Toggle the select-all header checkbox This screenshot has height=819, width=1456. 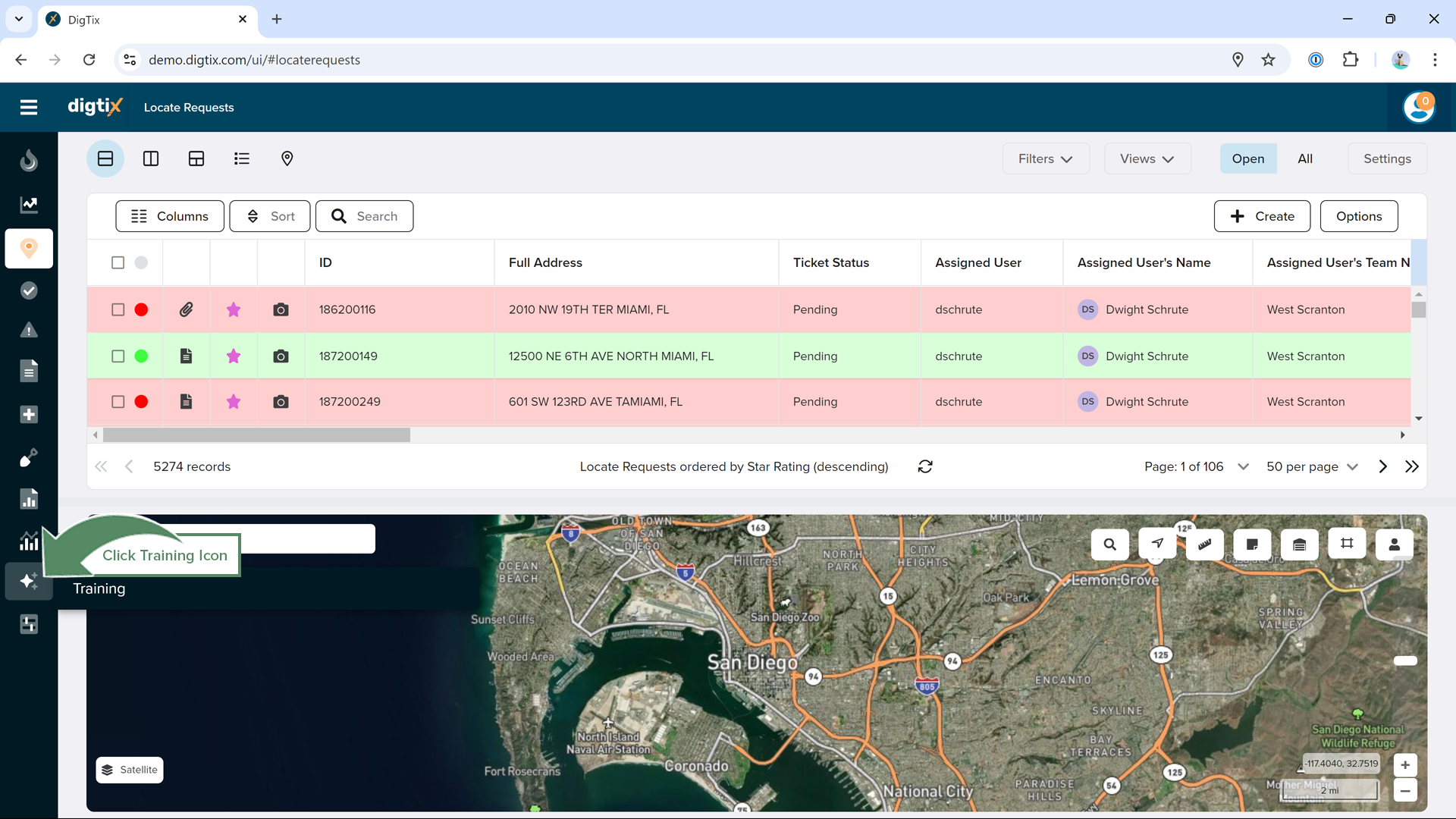[x=118, y=262]
